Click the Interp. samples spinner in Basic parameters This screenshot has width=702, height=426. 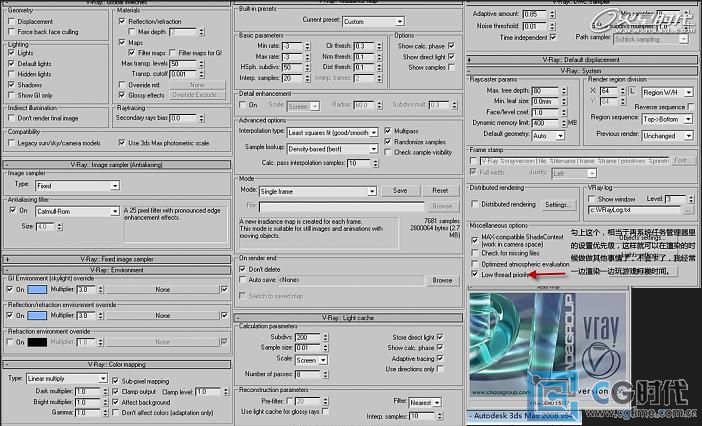point(308,78)
